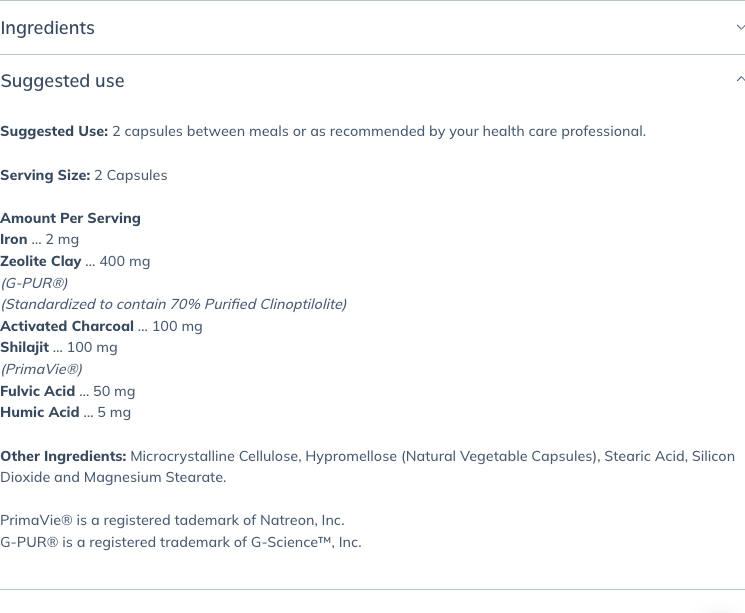The width and height of the screenshot is (745, 613).
Task: Click the Fulvic Acid 50 mg entry
Action: coord(67,391)
